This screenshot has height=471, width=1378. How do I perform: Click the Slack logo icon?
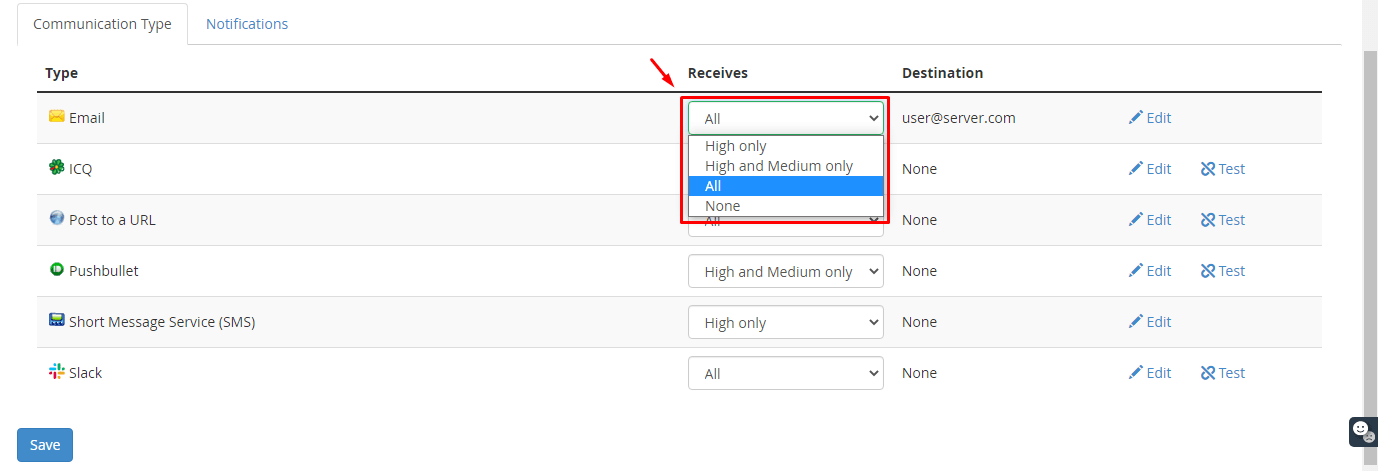(57, 372)
